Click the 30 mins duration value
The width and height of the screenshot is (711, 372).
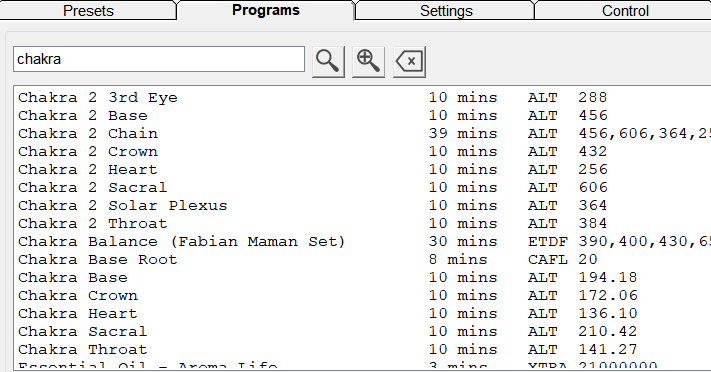(x=463, y=242)
